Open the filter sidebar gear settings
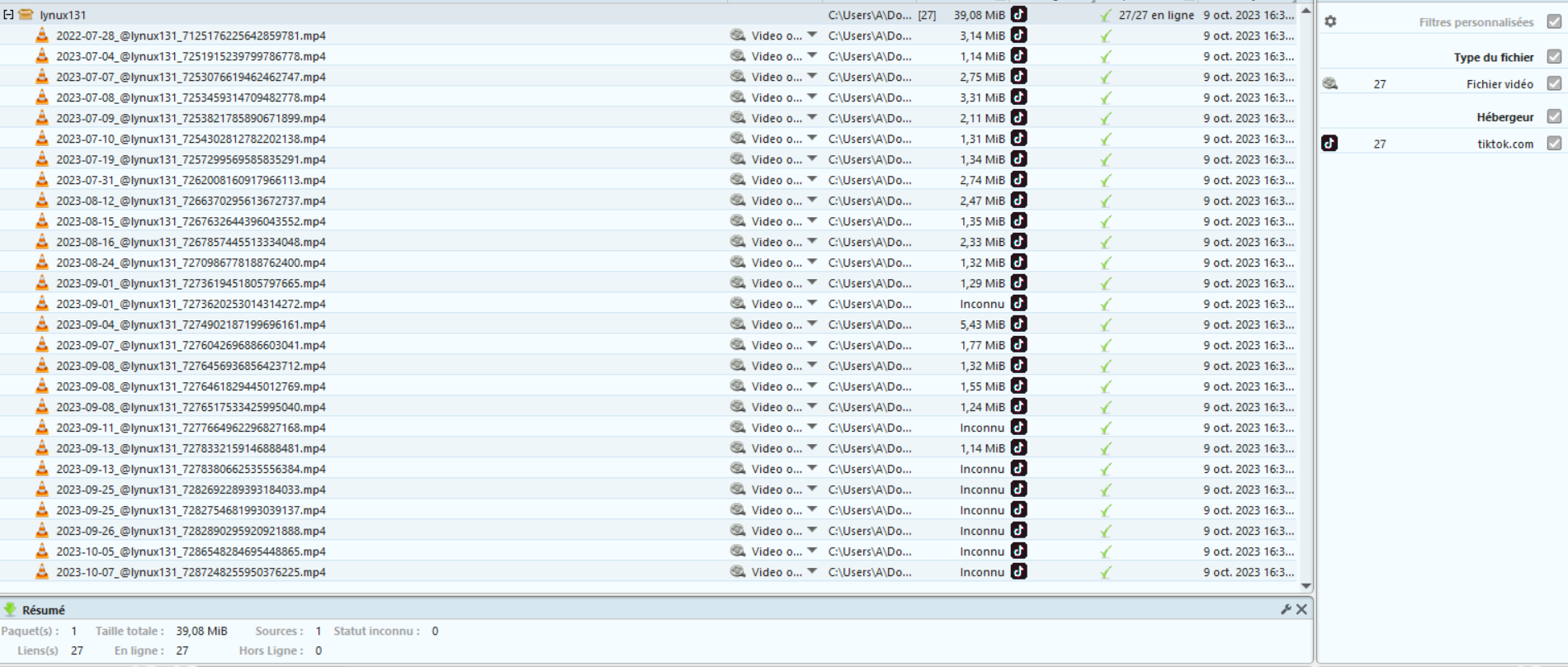Viewport: 1568px width, 667px height. point(1330,21)
